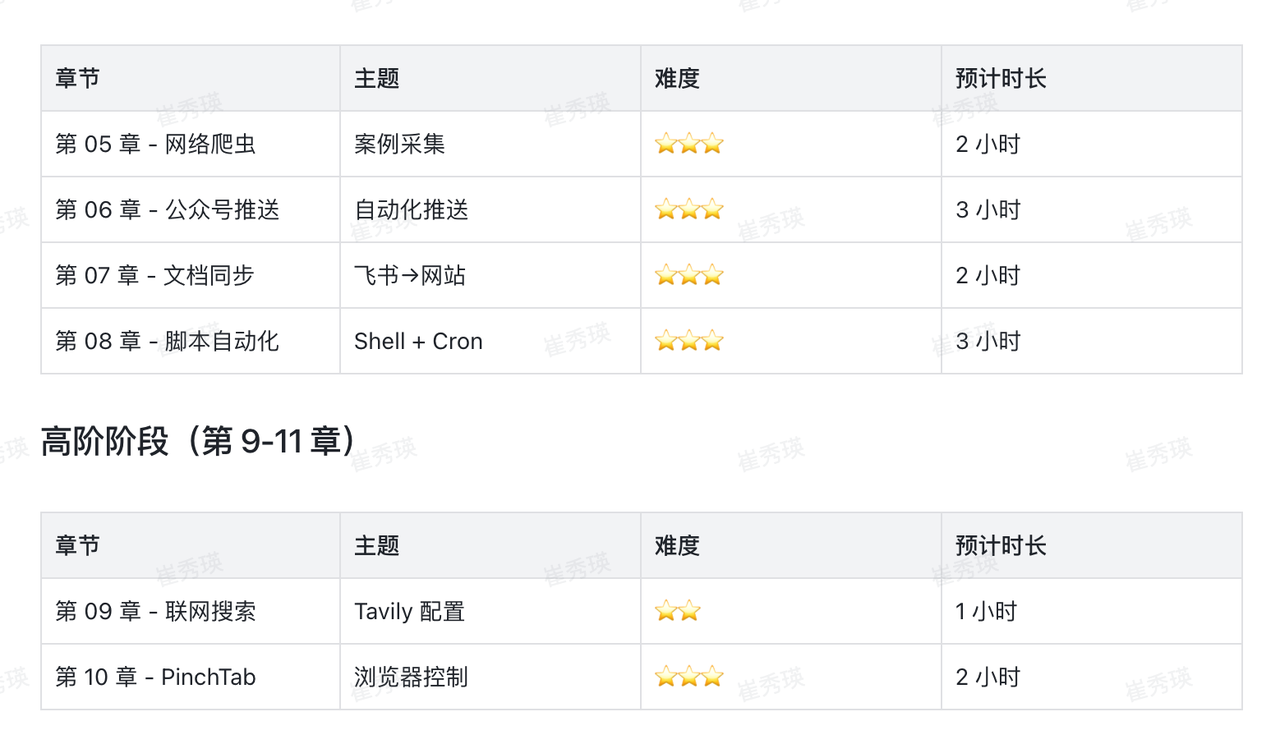Select the 第 08 章 - 脚本自动化 cell
1280x744 pixels.
click(x=168, y=342)
